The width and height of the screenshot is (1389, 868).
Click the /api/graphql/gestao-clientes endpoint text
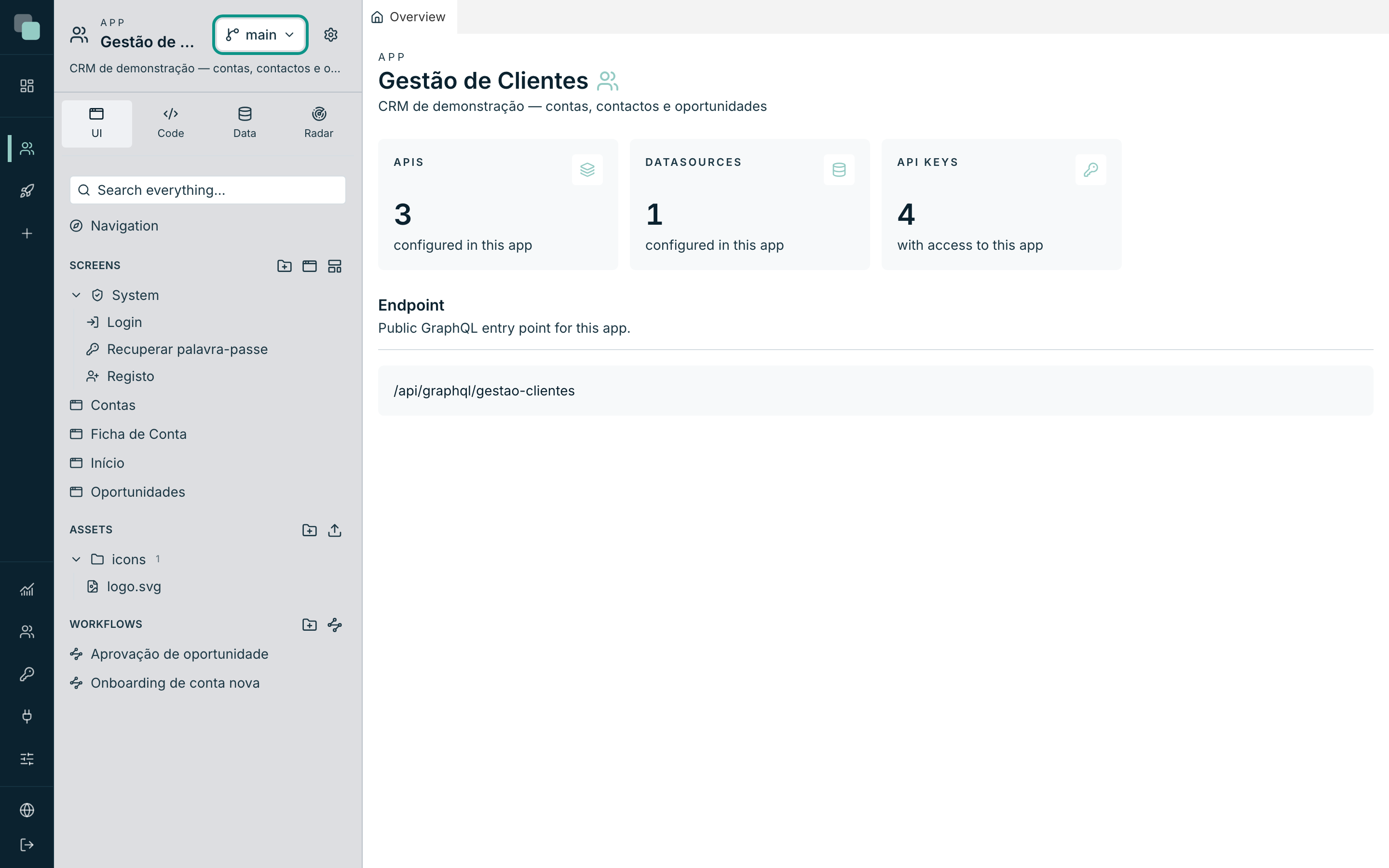484,391
